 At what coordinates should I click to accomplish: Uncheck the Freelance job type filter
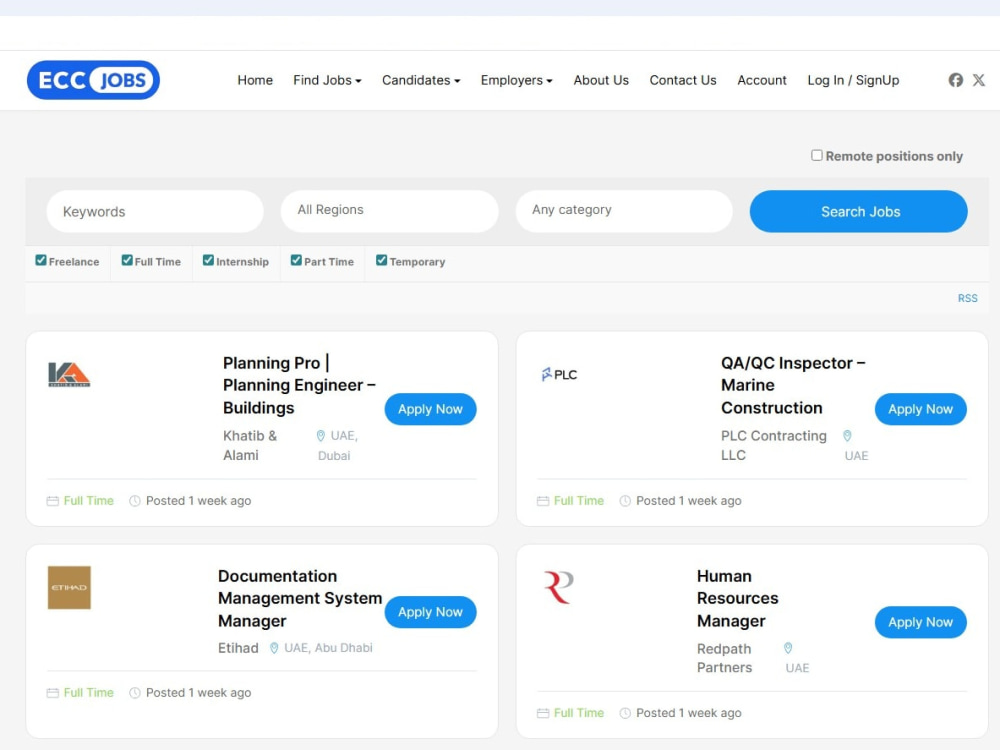pos(41,260)
